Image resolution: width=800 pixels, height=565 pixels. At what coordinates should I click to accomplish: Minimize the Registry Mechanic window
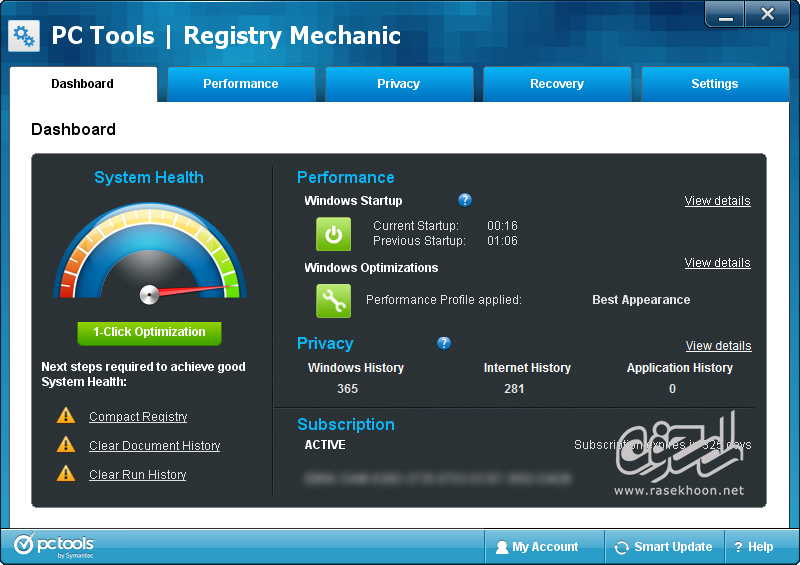725,14
